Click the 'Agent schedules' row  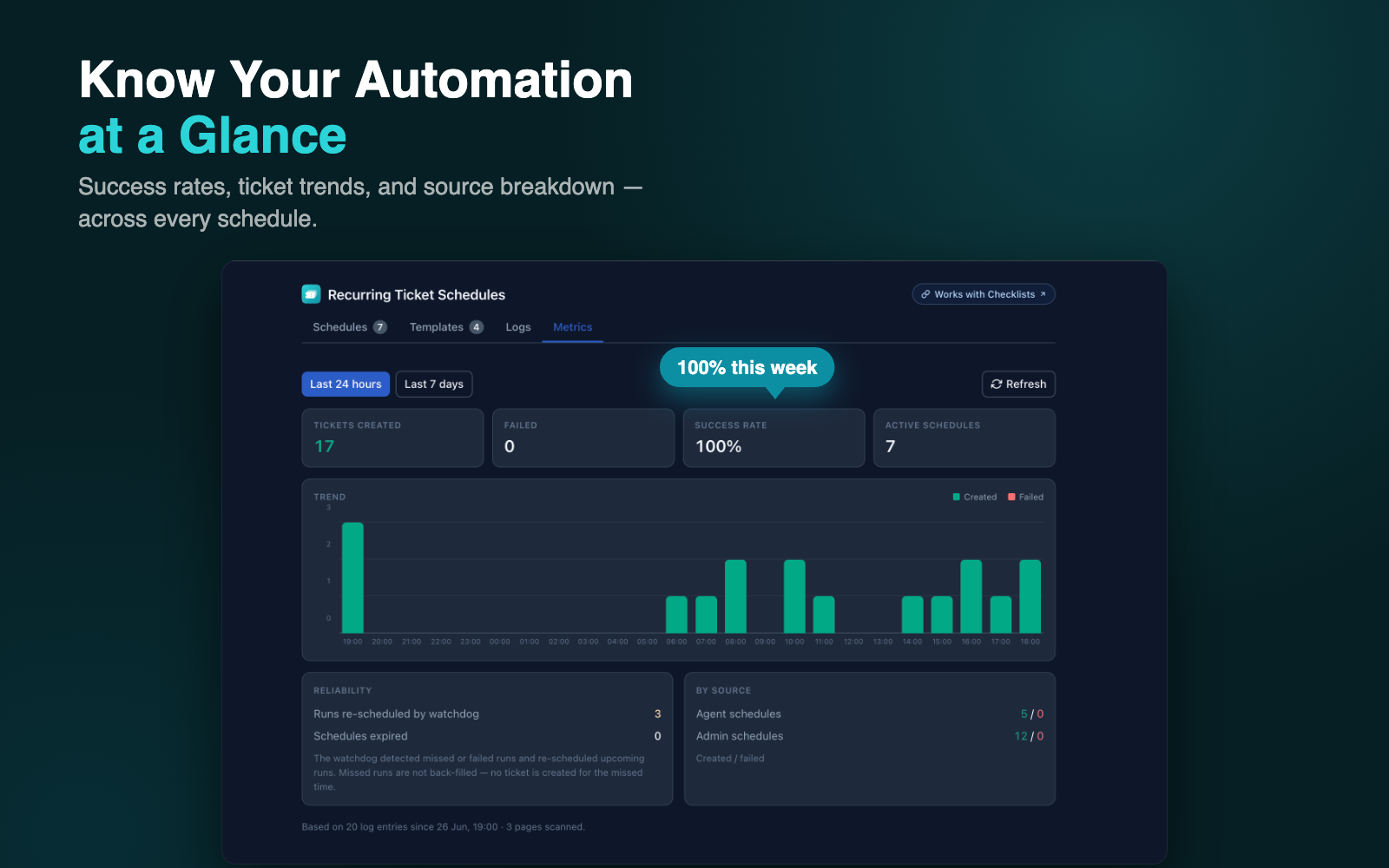[x=870, y=713]
